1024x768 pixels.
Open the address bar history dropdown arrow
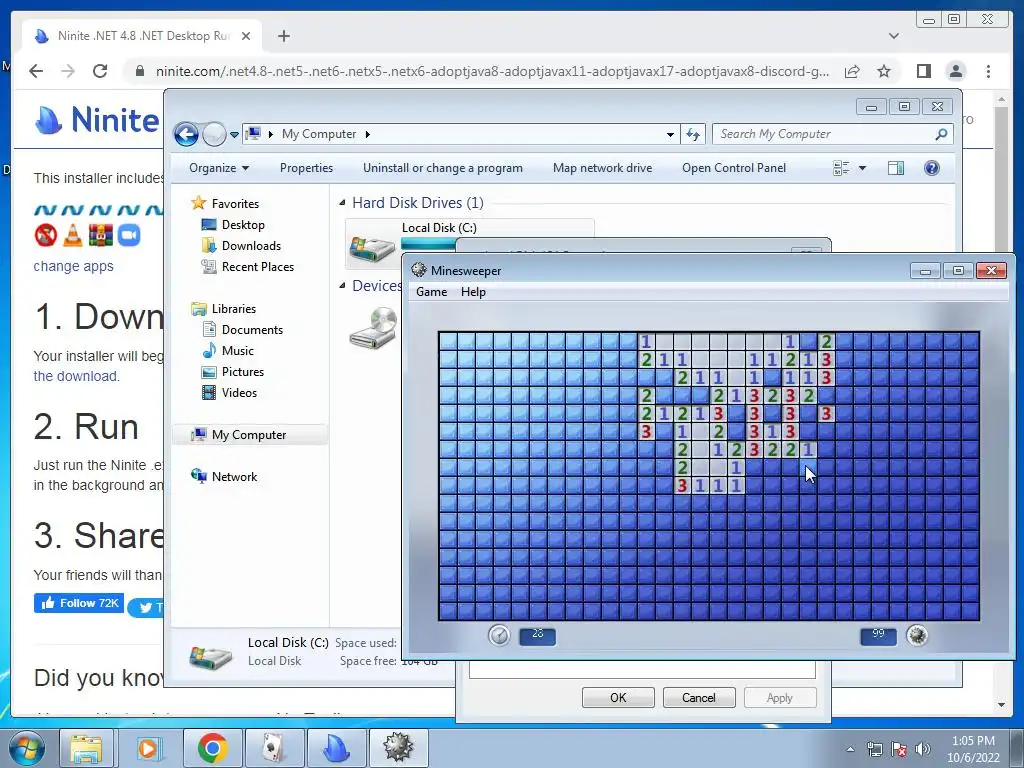[670, 135]
